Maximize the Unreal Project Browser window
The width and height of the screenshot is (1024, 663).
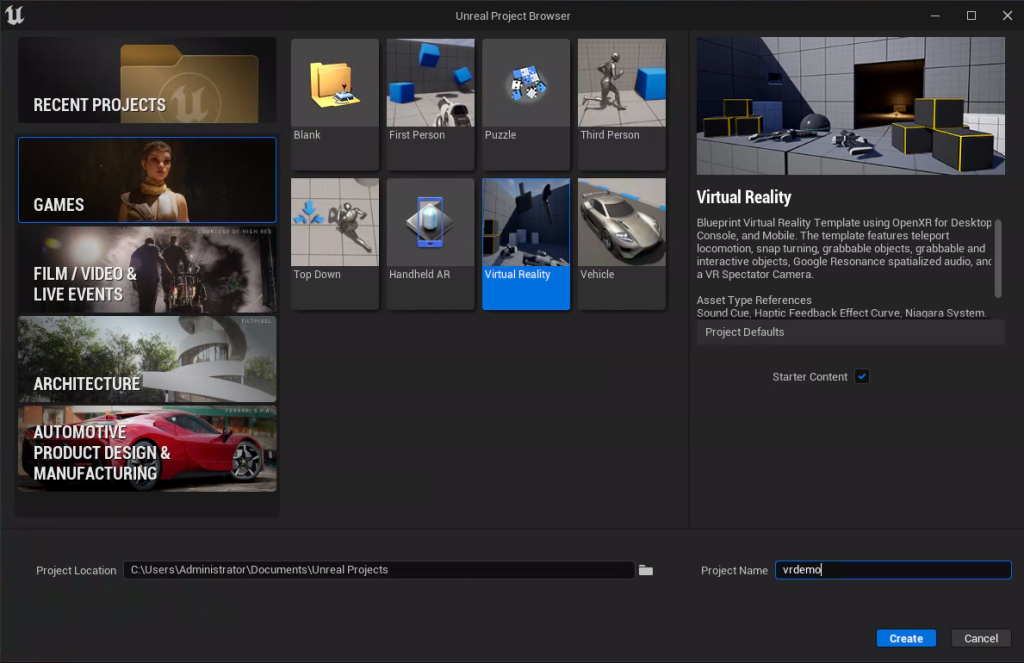971,16
